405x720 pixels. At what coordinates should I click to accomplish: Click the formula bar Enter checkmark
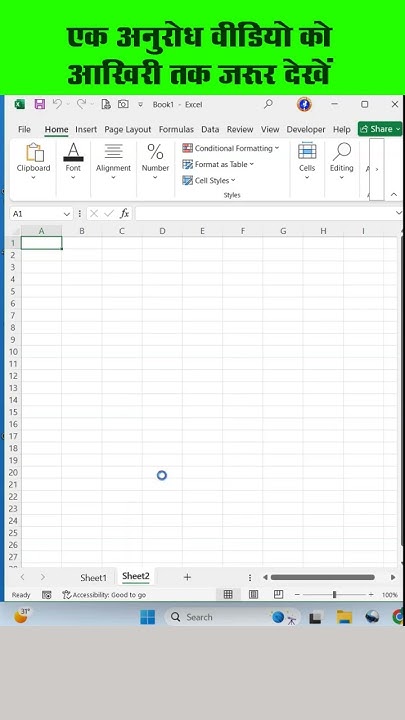[x=109, y=214]
